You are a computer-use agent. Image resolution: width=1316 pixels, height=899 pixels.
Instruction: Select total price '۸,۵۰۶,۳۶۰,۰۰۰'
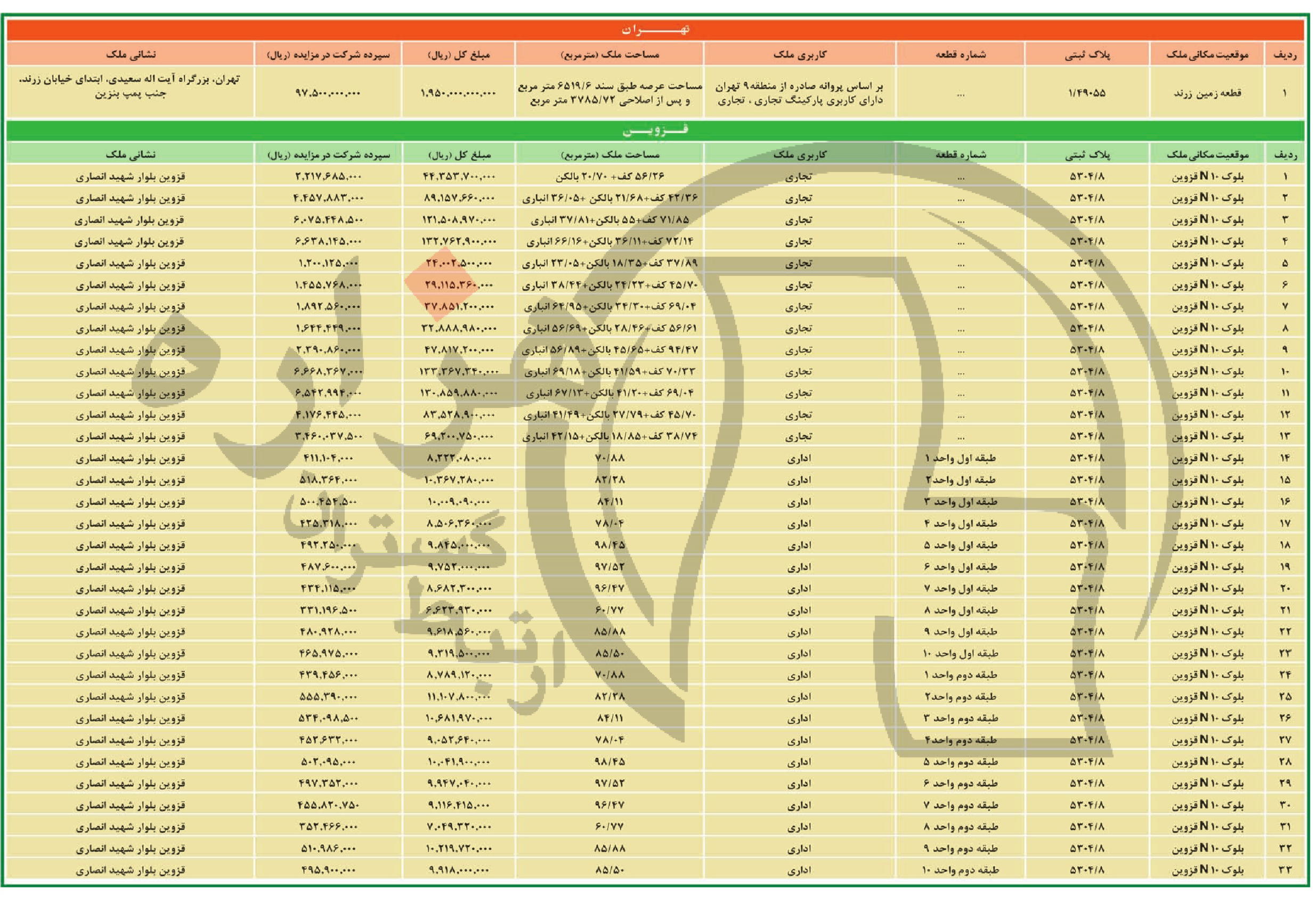coord(458,523)
